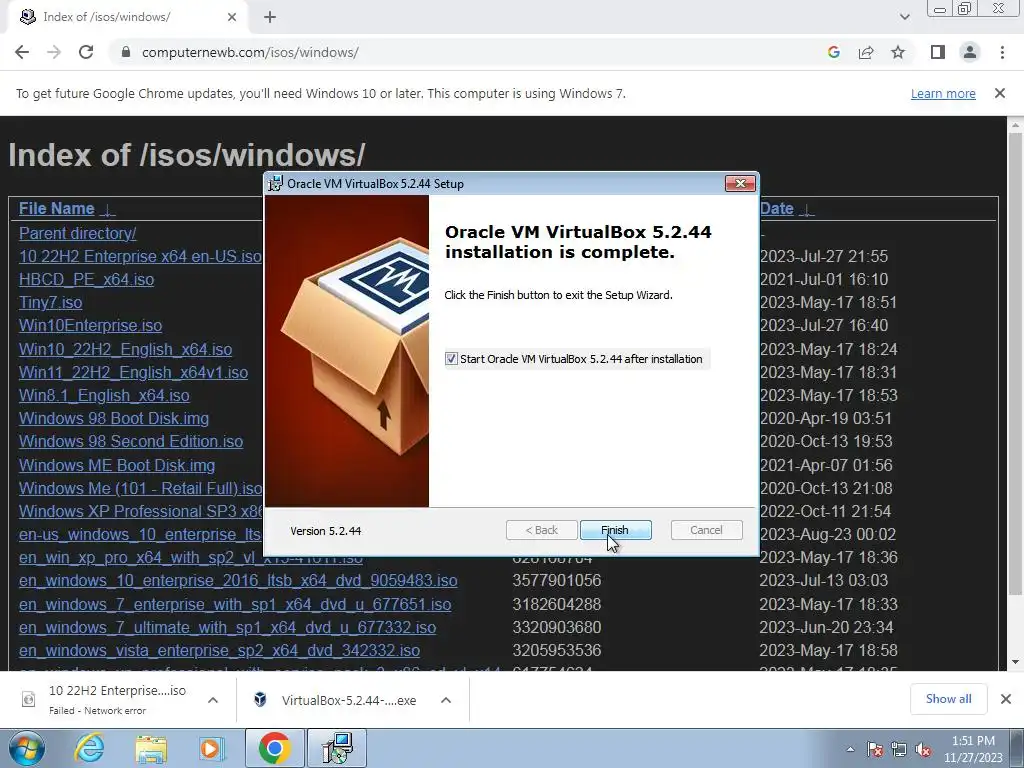1024x768 pixels.
Task: Switch to VirtualBox installer taskbar button
Action: pos(337,748)
